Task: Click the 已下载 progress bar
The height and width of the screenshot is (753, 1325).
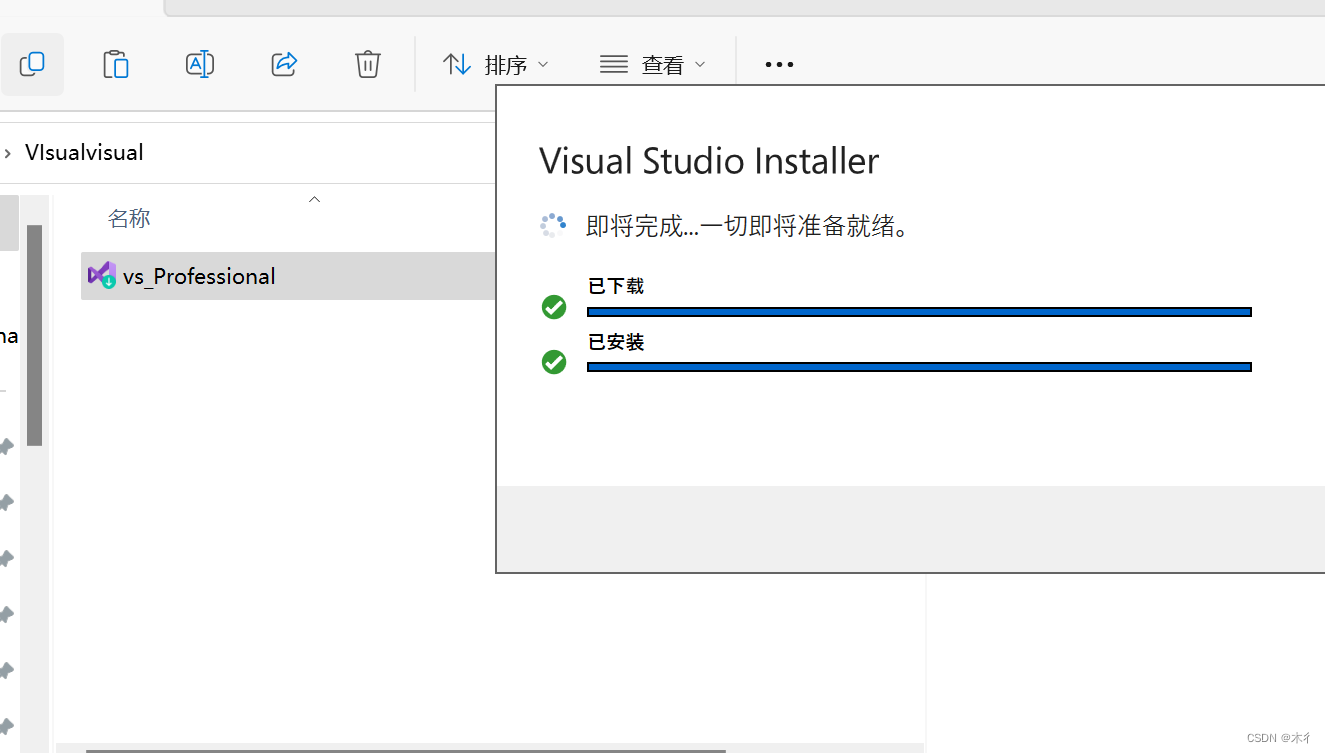Action: click(919, 312)
